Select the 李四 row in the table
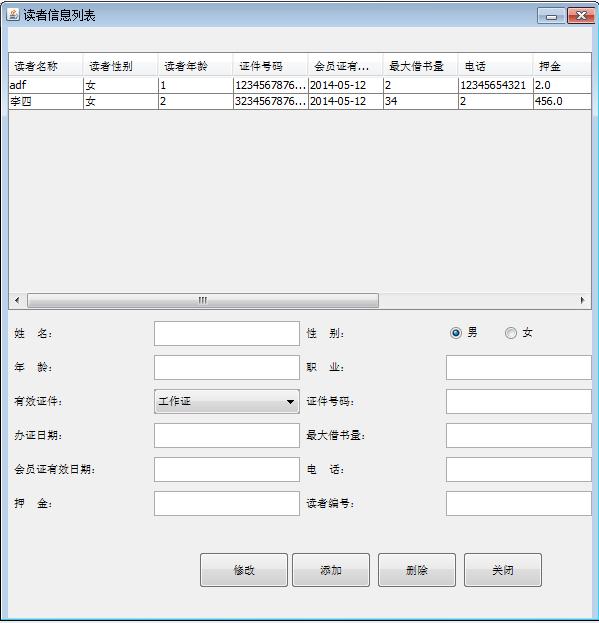 coord(300,101)
